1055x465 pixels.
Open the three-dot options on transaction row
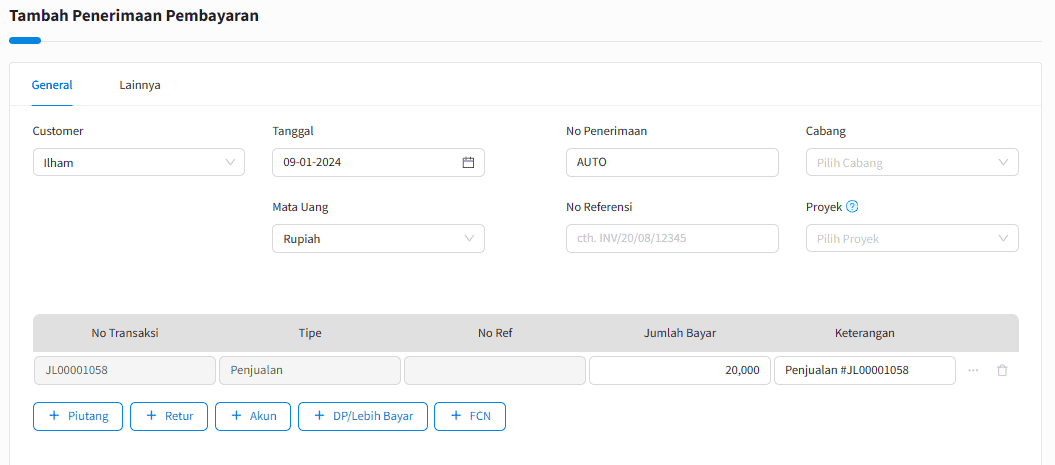pos(973,370)
